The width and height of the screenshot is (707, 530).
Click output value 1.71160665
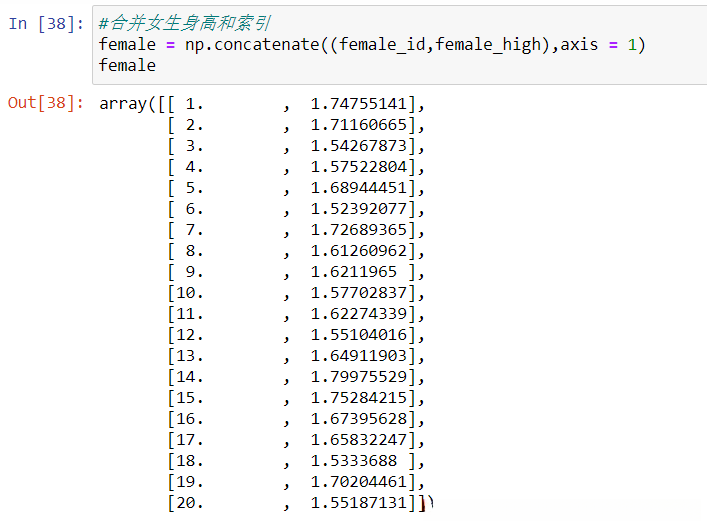click(358, 125)
